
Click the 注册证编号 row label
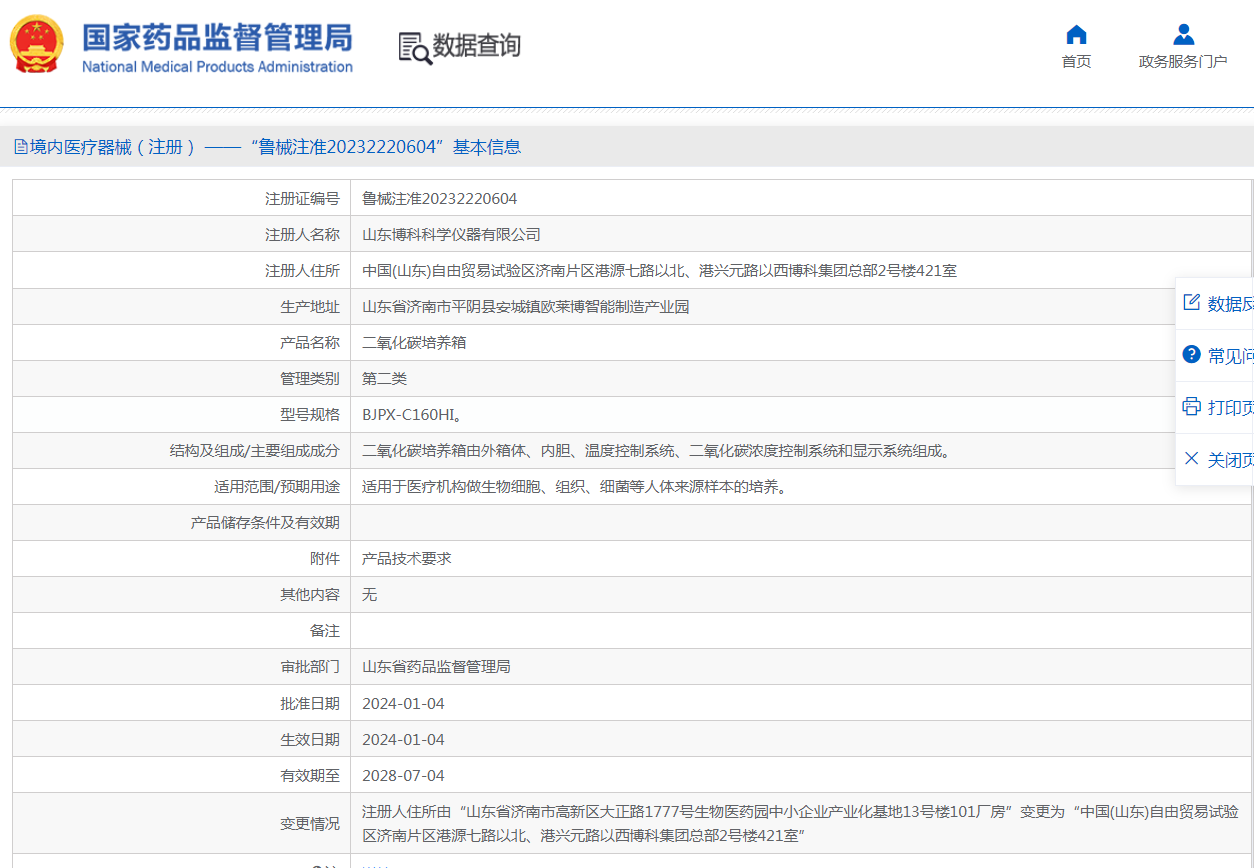[302, 199]
